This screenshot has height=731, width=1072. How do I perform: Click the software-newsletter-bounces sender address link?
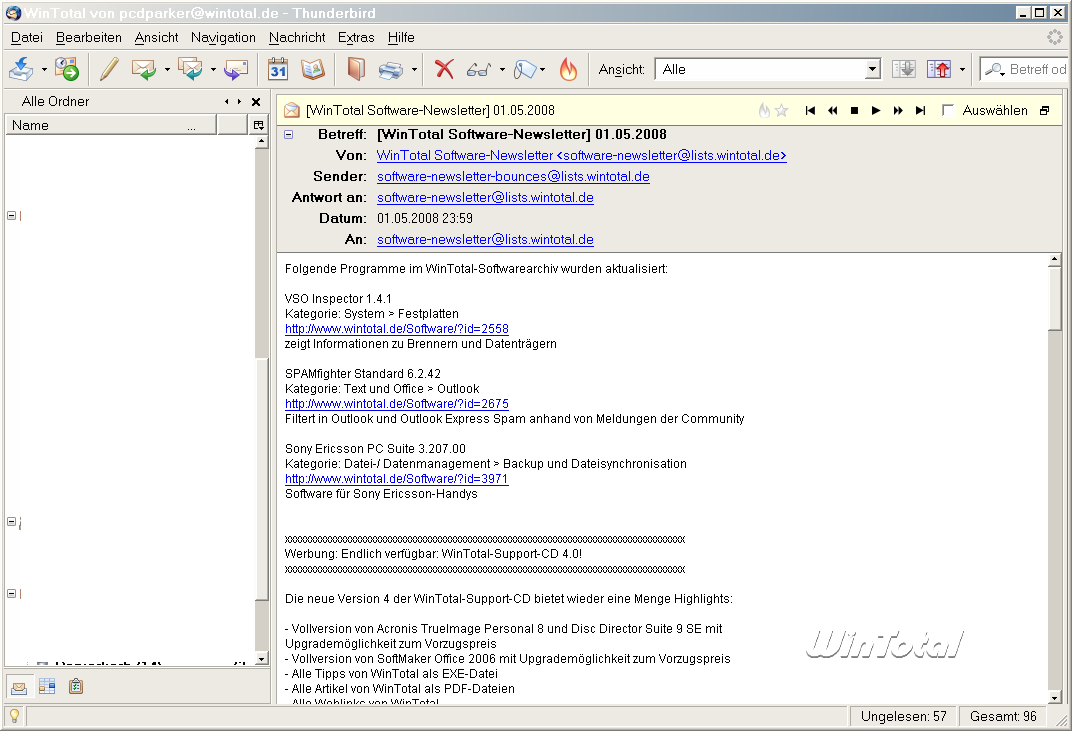click(x=513, y=176)
